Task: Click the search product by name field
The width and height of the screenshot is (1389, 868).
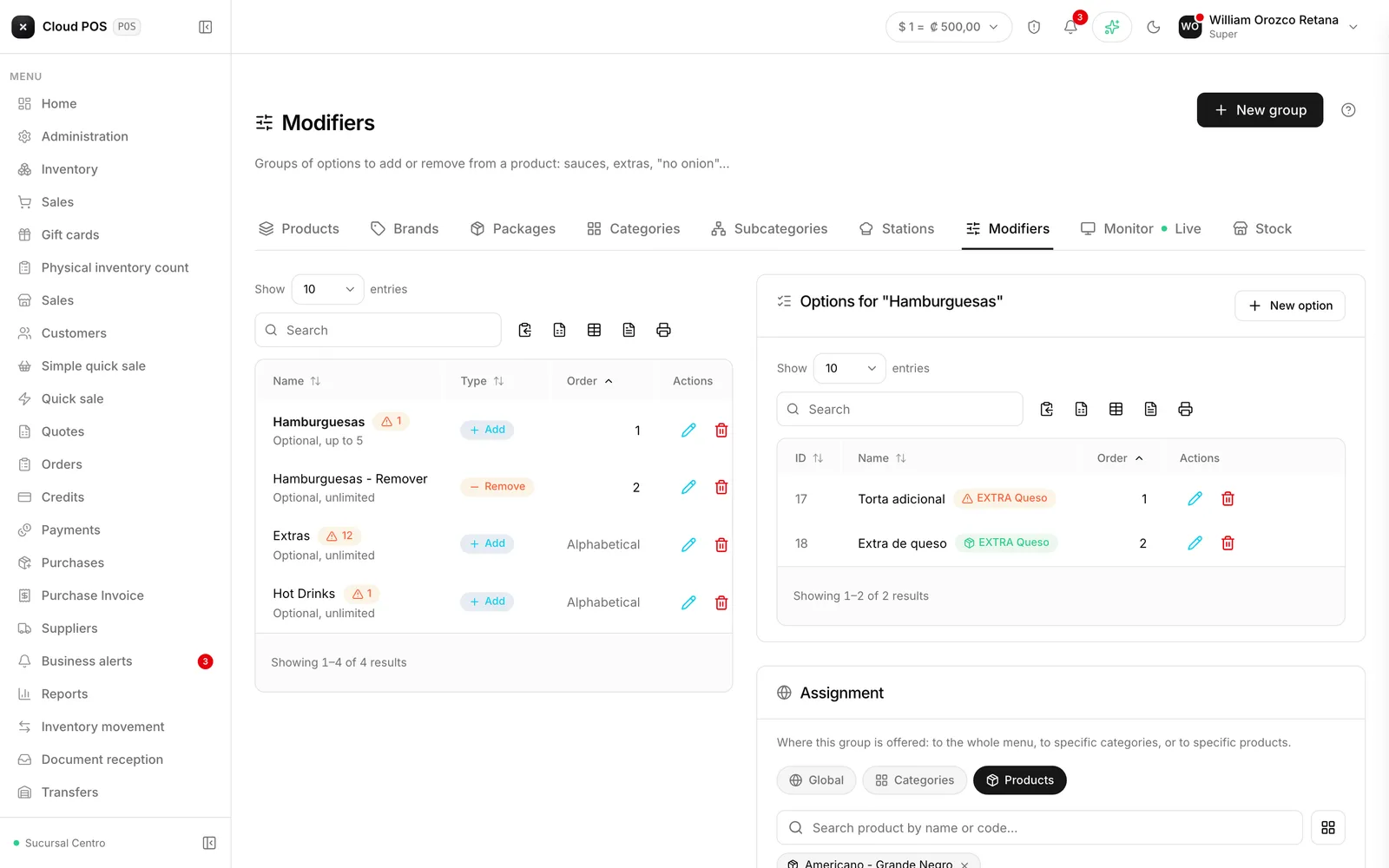Action: click(x=1040, y=828)
